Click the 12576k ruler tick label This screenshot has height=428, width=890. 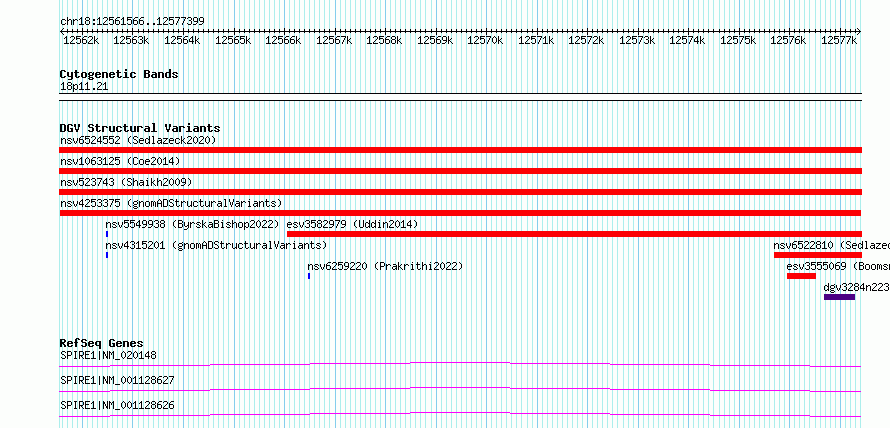click(788, 40)
